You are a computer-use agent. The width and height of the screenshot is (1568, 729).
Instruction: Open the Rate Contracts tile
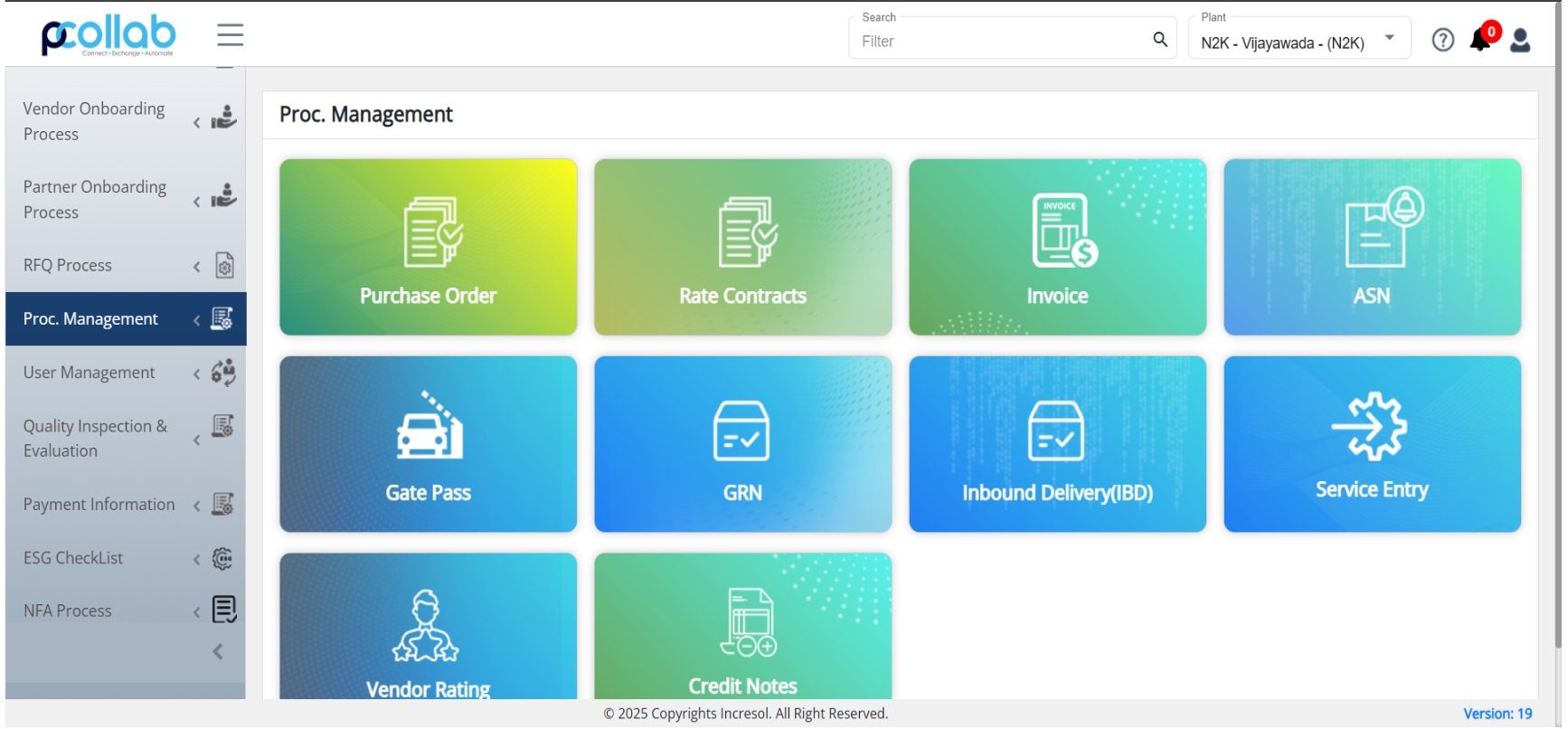pyautogui.click(x=745, y=248)
